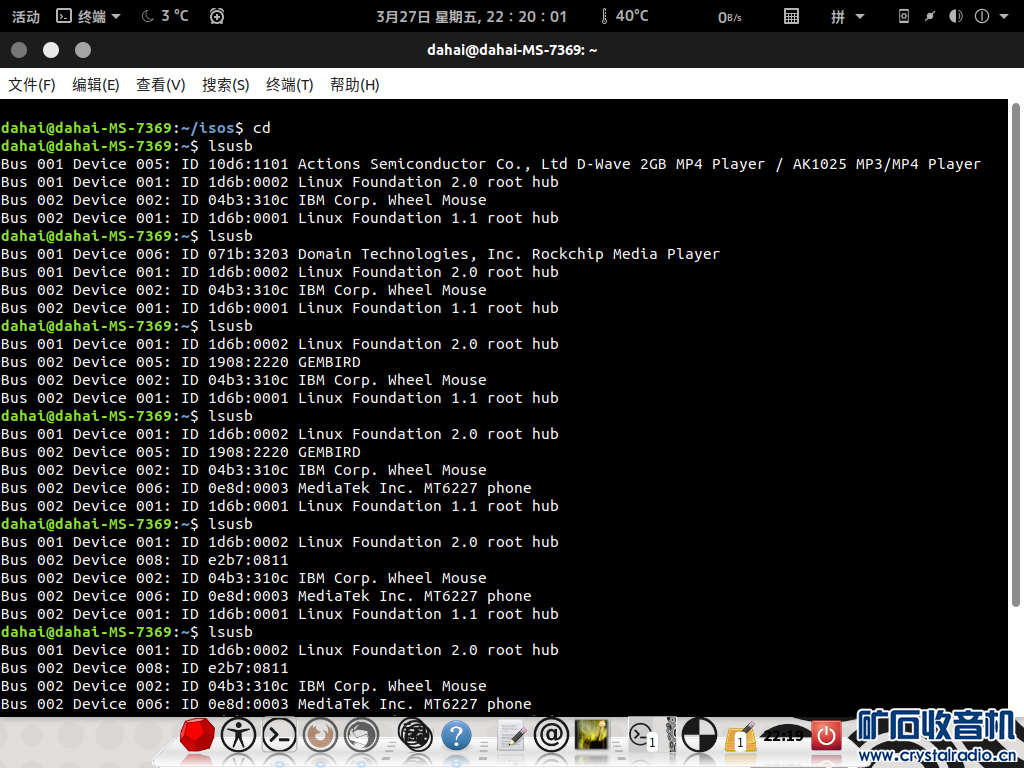Screen dimensions: 1024x768
Task: Click the window title dahai@dahai-MS-7369: ~
Action: [512, 50]
